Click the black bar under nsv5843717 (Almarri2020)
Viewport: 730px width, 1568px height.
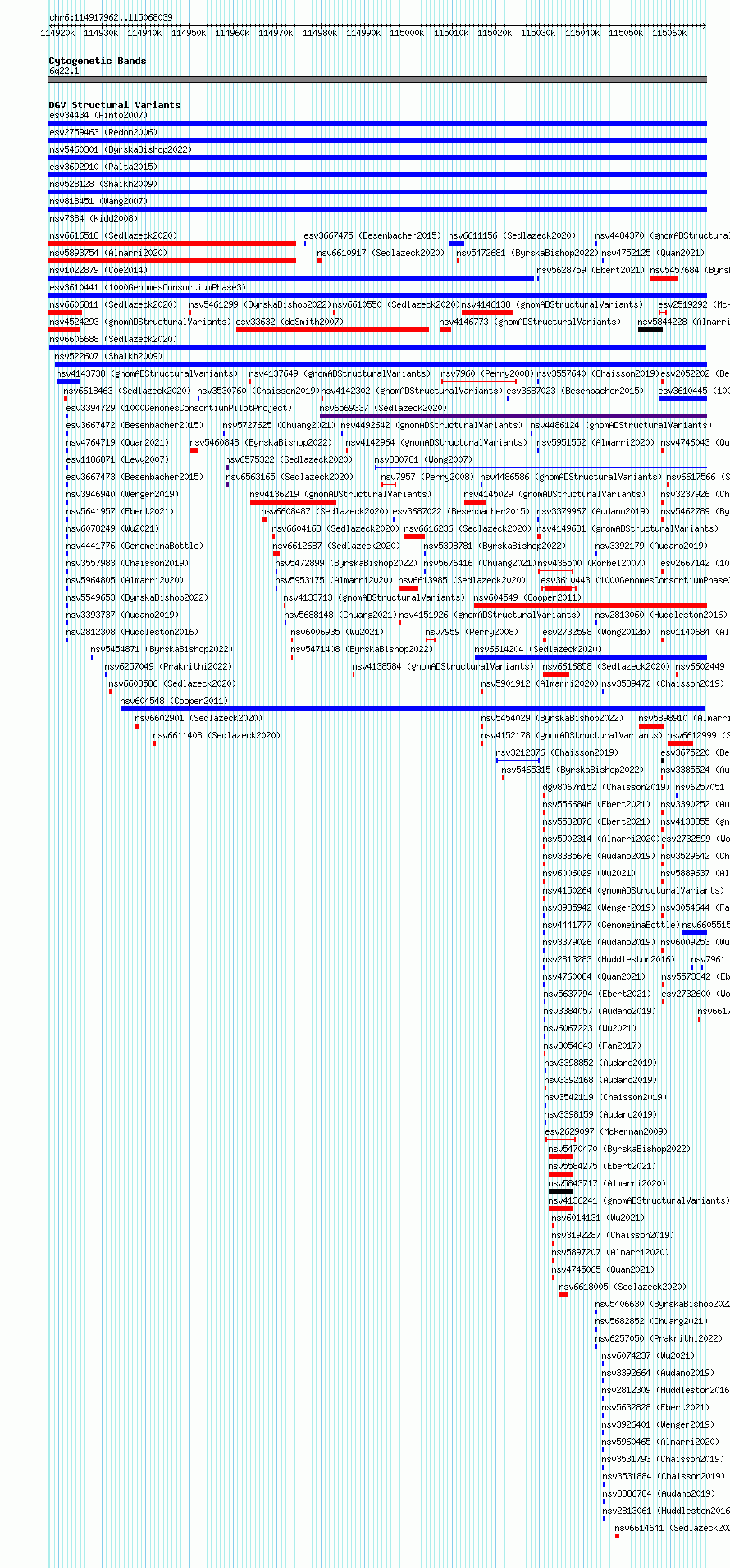pyautogui.click(x=560, y=1191)
